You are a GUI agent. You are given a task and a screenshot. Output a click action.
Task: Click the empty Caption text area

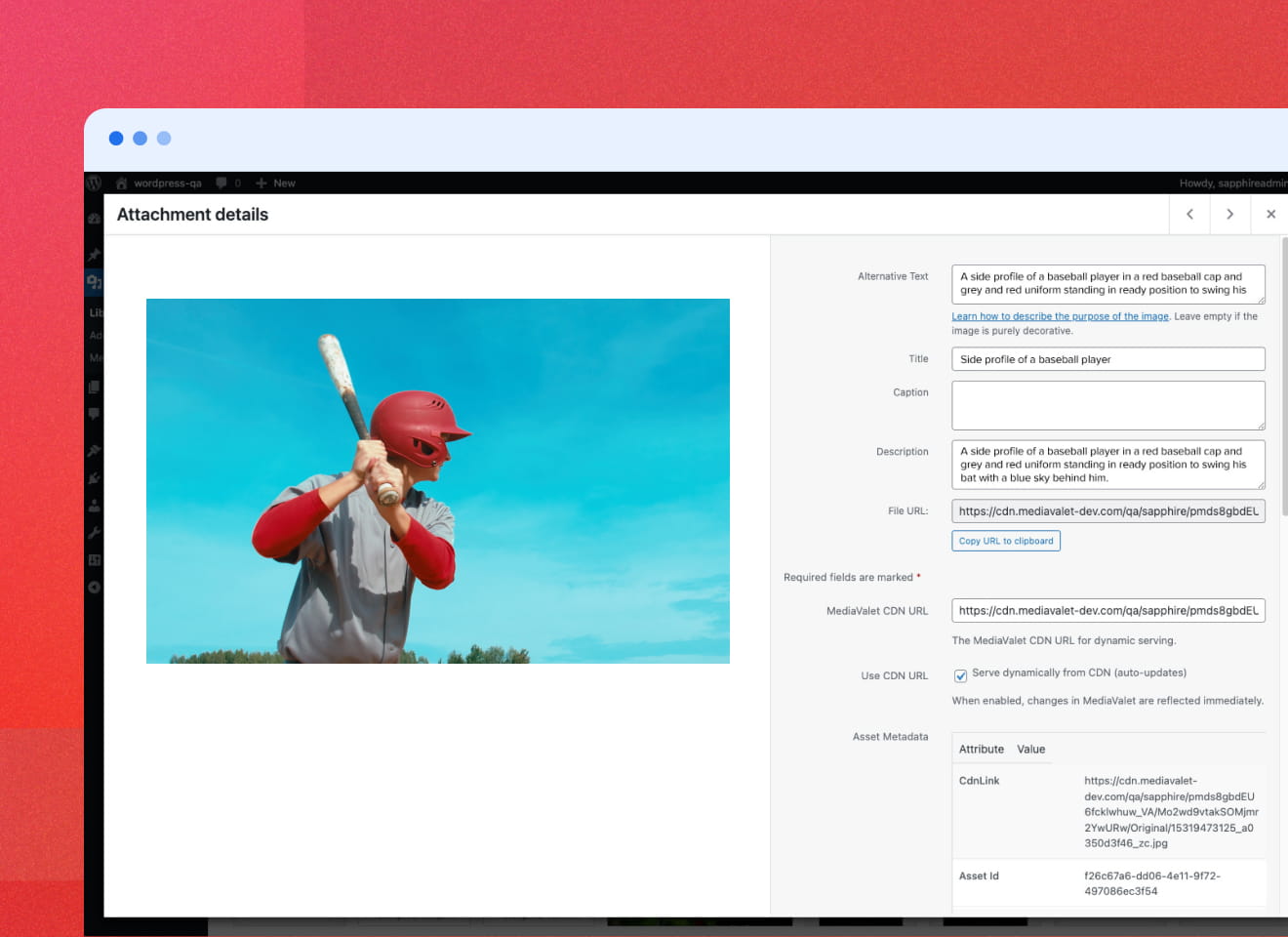tap(1108, 405)
